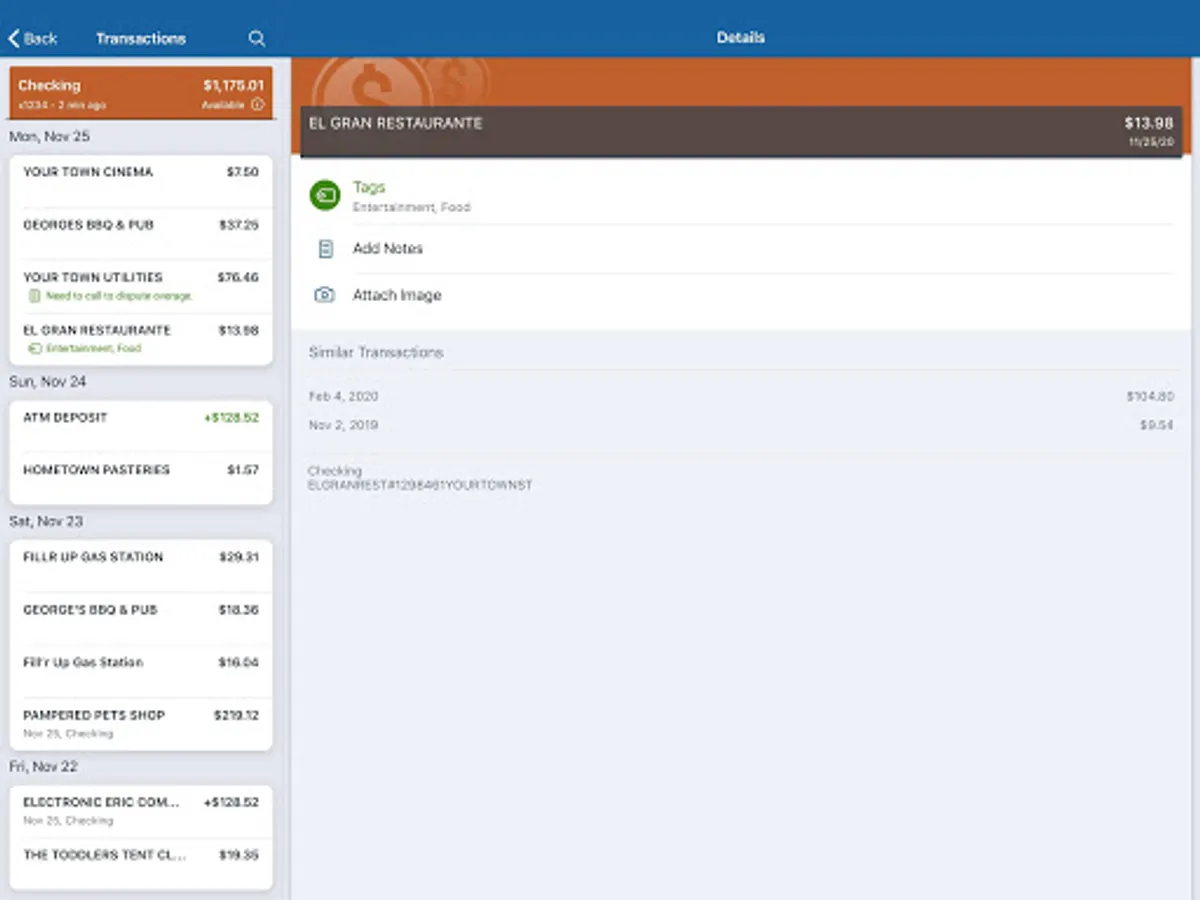Viewport: 1200px width, 900px height.
Task: Open Tags for this transaction
Action: 740,195
